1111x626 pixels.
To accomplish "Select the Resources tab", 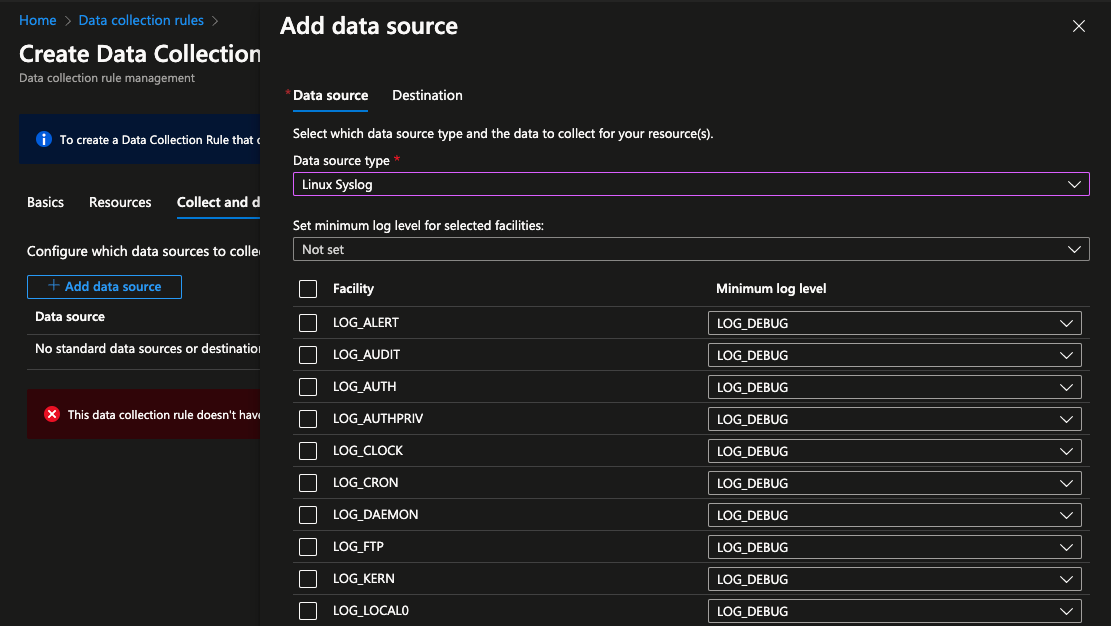I will [x=120, y=202].
